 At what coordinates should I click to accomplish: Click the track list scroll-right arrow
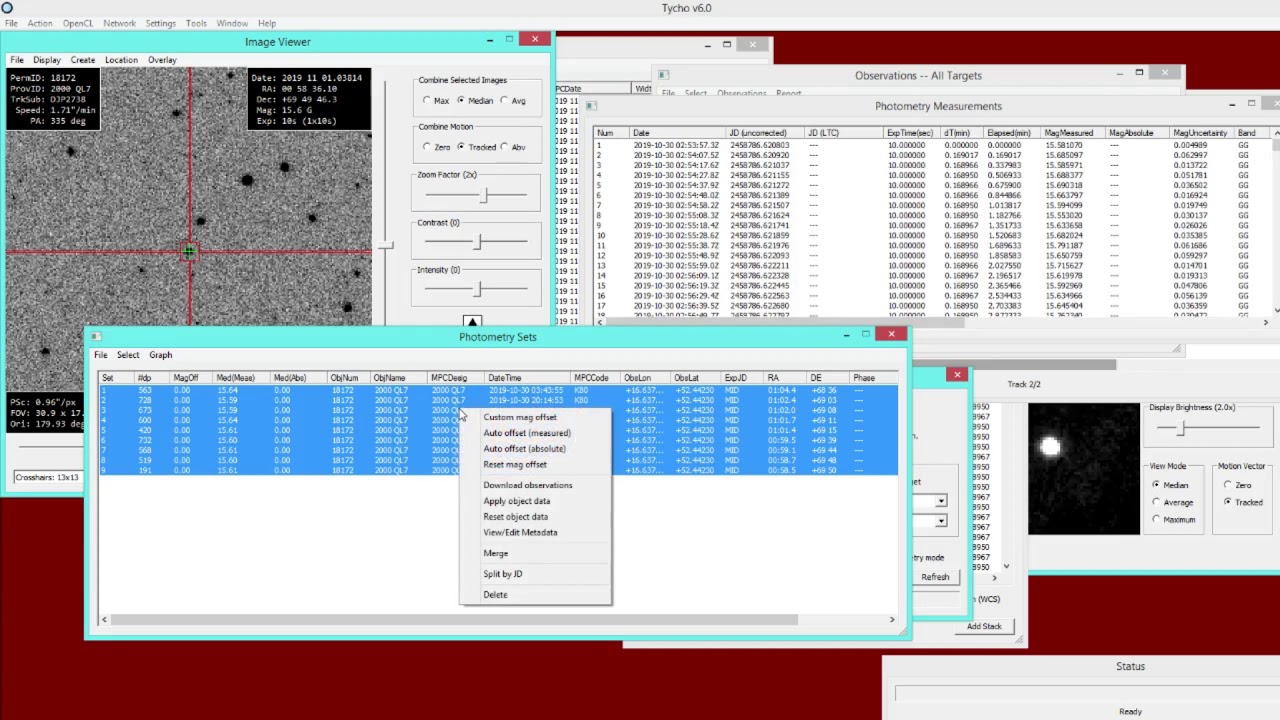click(994, 578)
